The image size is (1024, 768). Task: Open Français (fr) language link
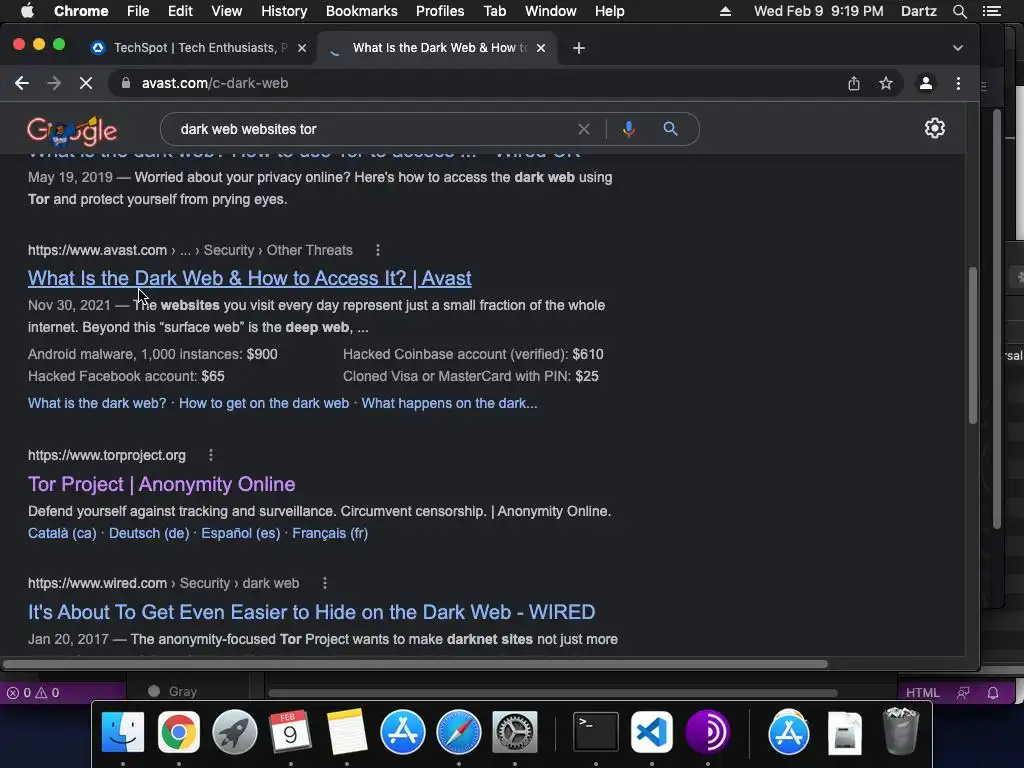(x=330, y=533)
